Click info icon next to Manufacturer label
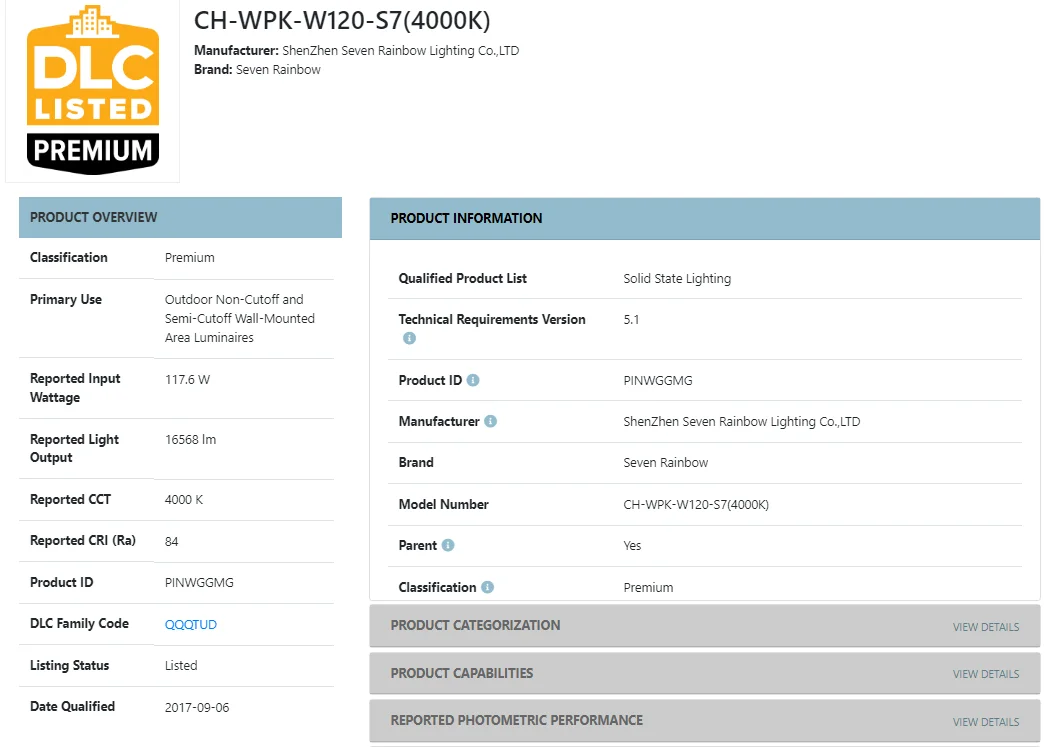The width and height of the screenshot is (1060, 747). 490,421
